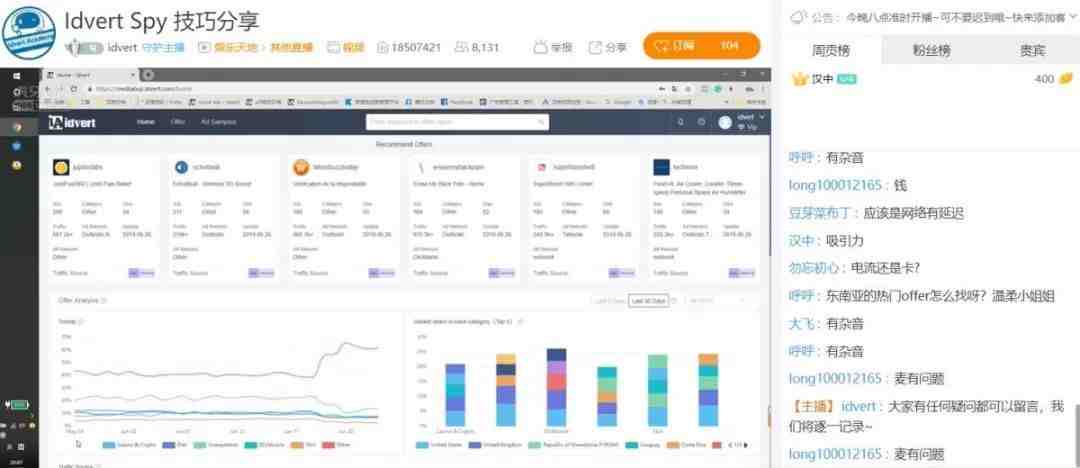Image resolution: width=1080 pixels, height=468 pixels.
Task: Click the offer logo with orange basket
Action: [301, 167]
